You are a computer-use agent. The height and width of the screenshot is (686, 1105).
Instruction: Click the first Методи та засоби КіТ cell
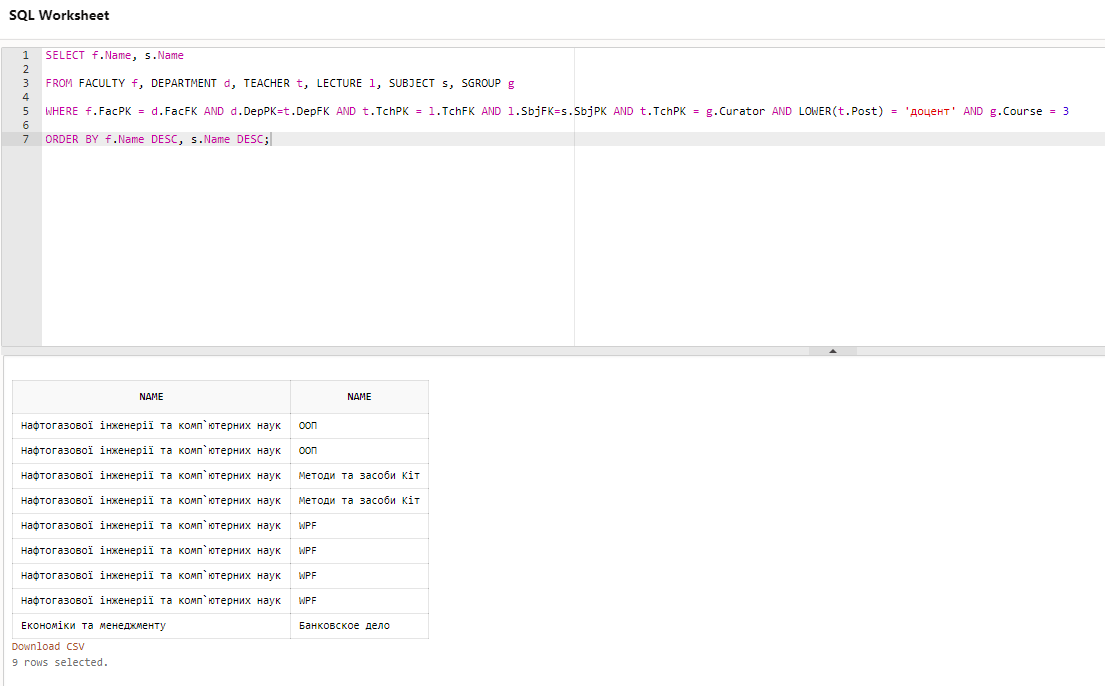click(x=359, y=476)
